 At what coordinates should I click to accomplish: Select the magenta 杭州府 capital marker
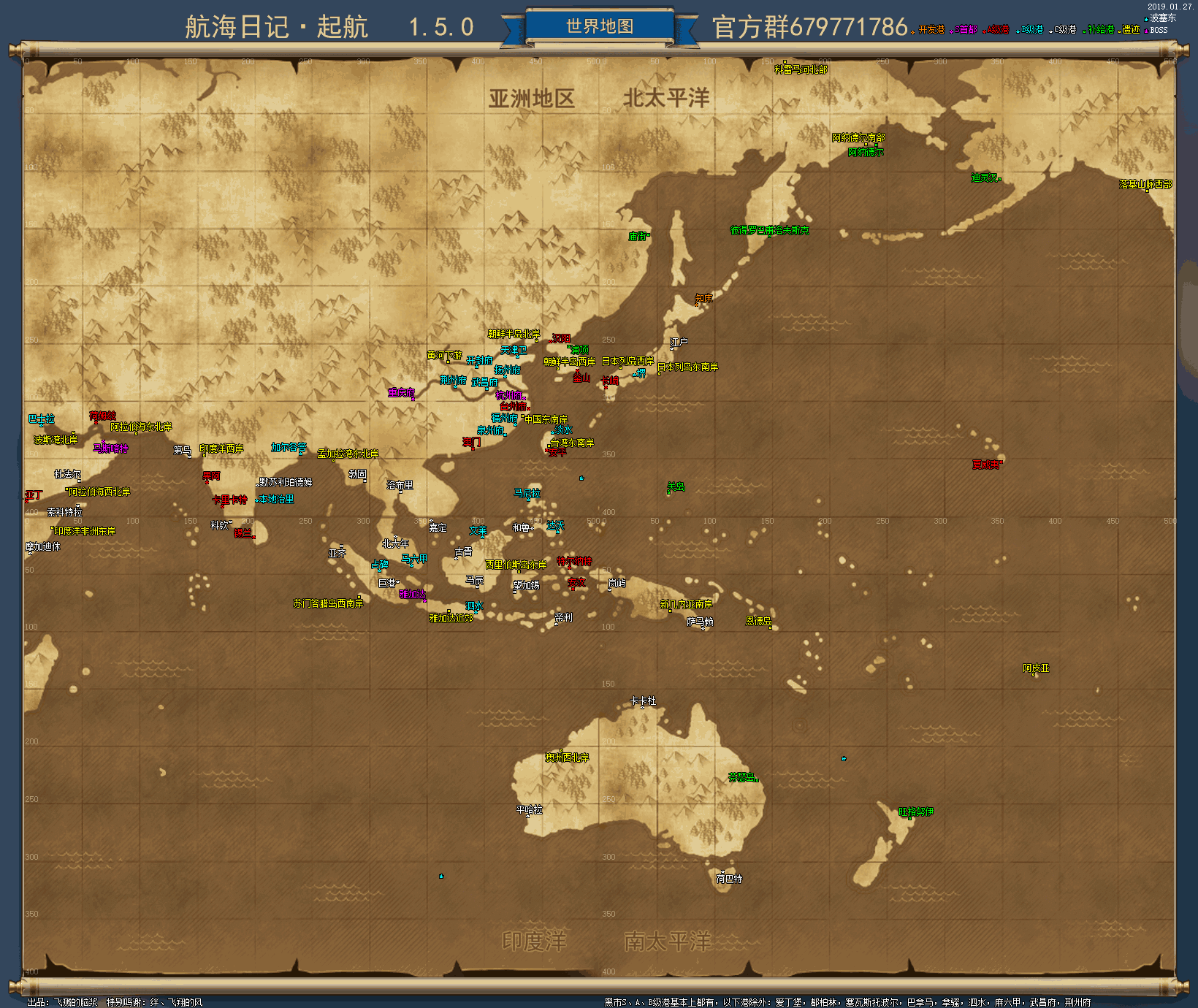[x=510, y=395]
